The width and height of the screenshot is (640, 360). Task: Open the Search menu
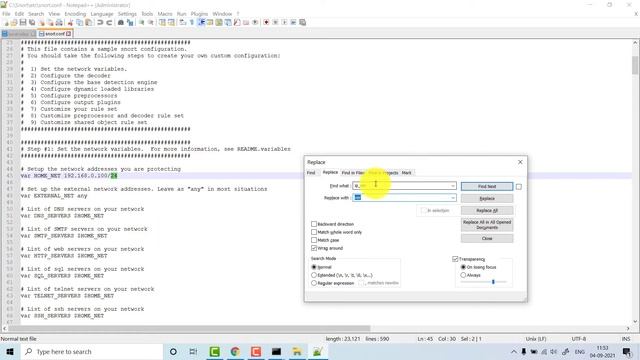(36, 14)
